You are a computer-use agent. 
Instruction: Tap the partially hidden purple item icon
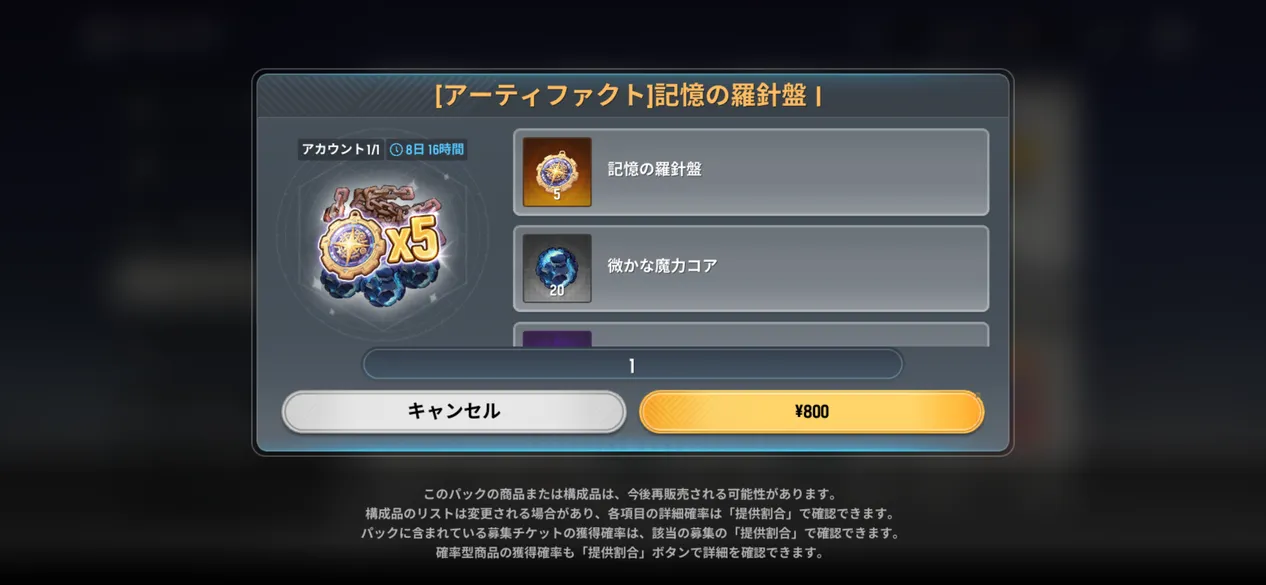coord(557,338)
